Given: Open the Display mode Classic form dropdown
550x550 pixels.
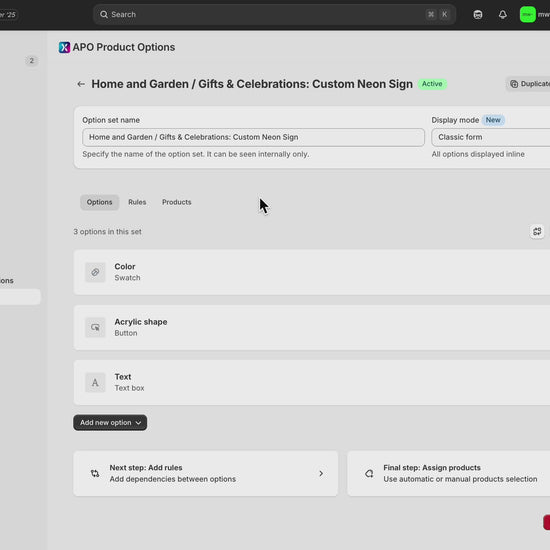Looking at the screenshot, I should [x=491, y=137].
